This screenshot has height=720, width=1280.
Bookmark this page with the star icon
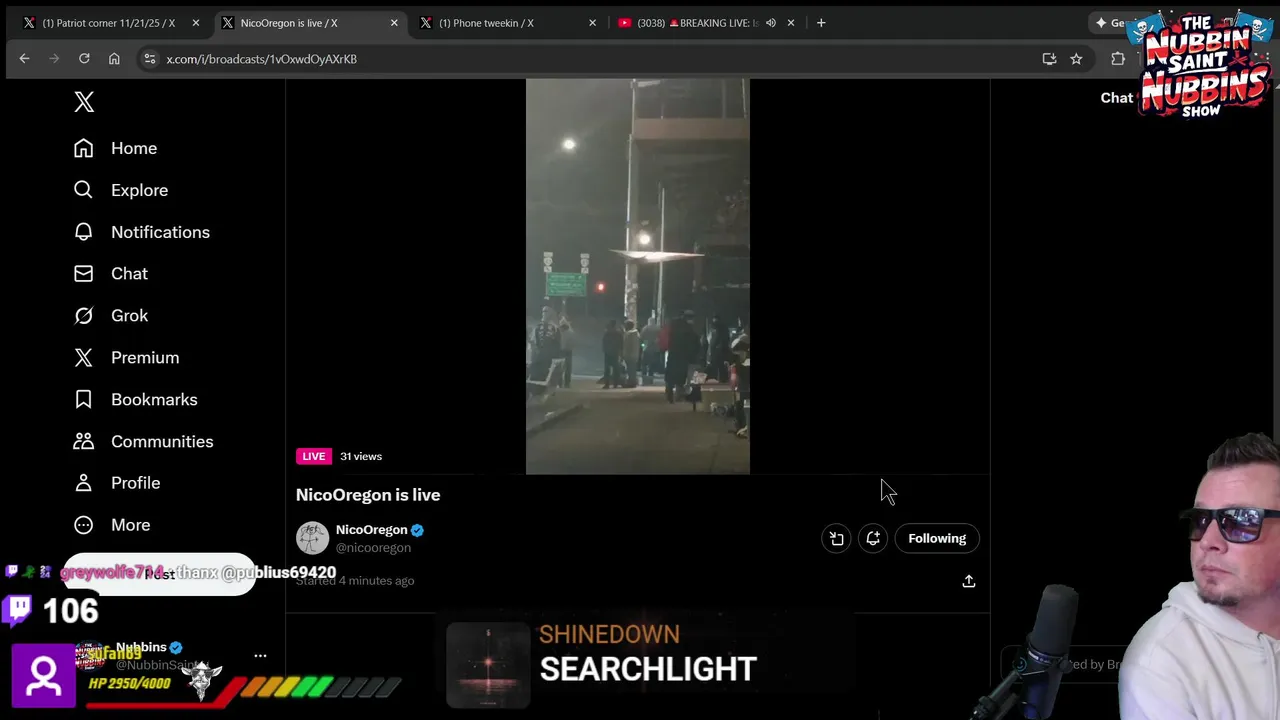(1076, 59)
